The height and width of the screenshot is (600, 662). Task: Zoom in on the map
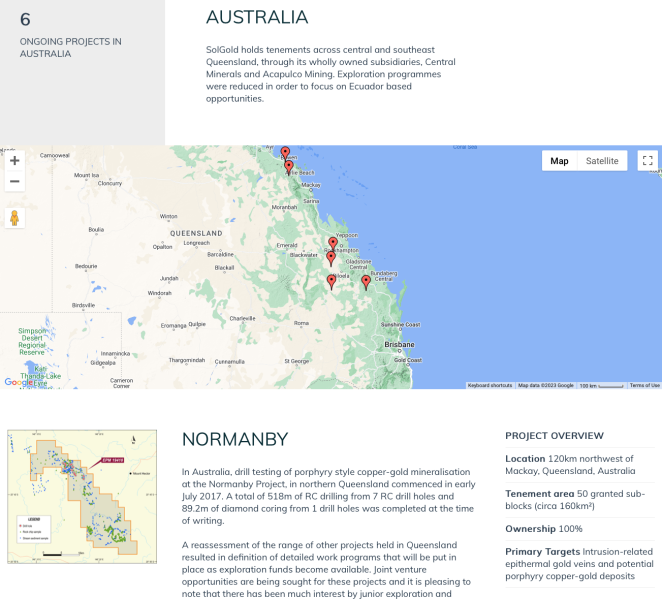click(x=15, y=161)
